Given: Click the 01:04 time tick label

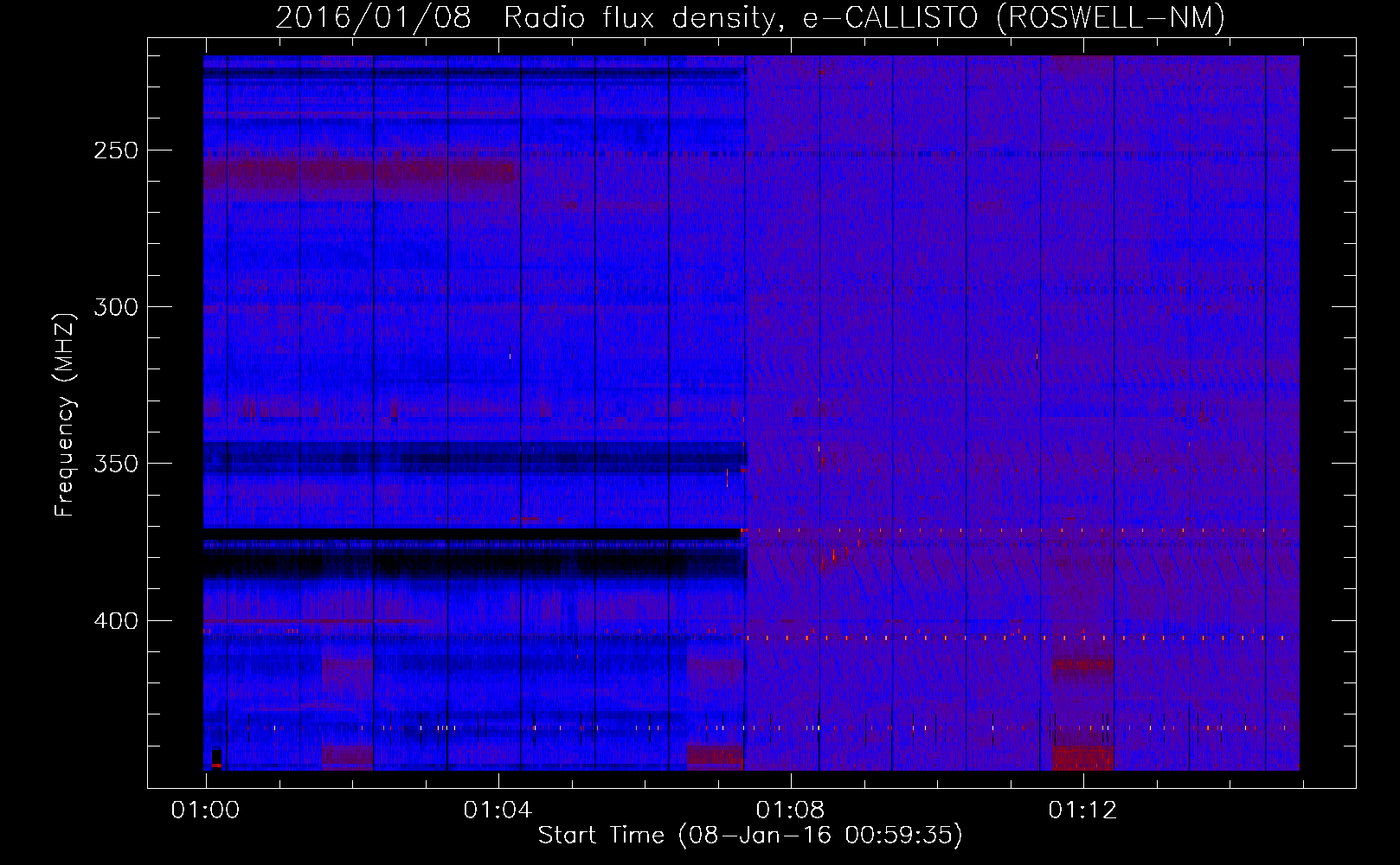Looking at the screenshot, I should point(498,811).
